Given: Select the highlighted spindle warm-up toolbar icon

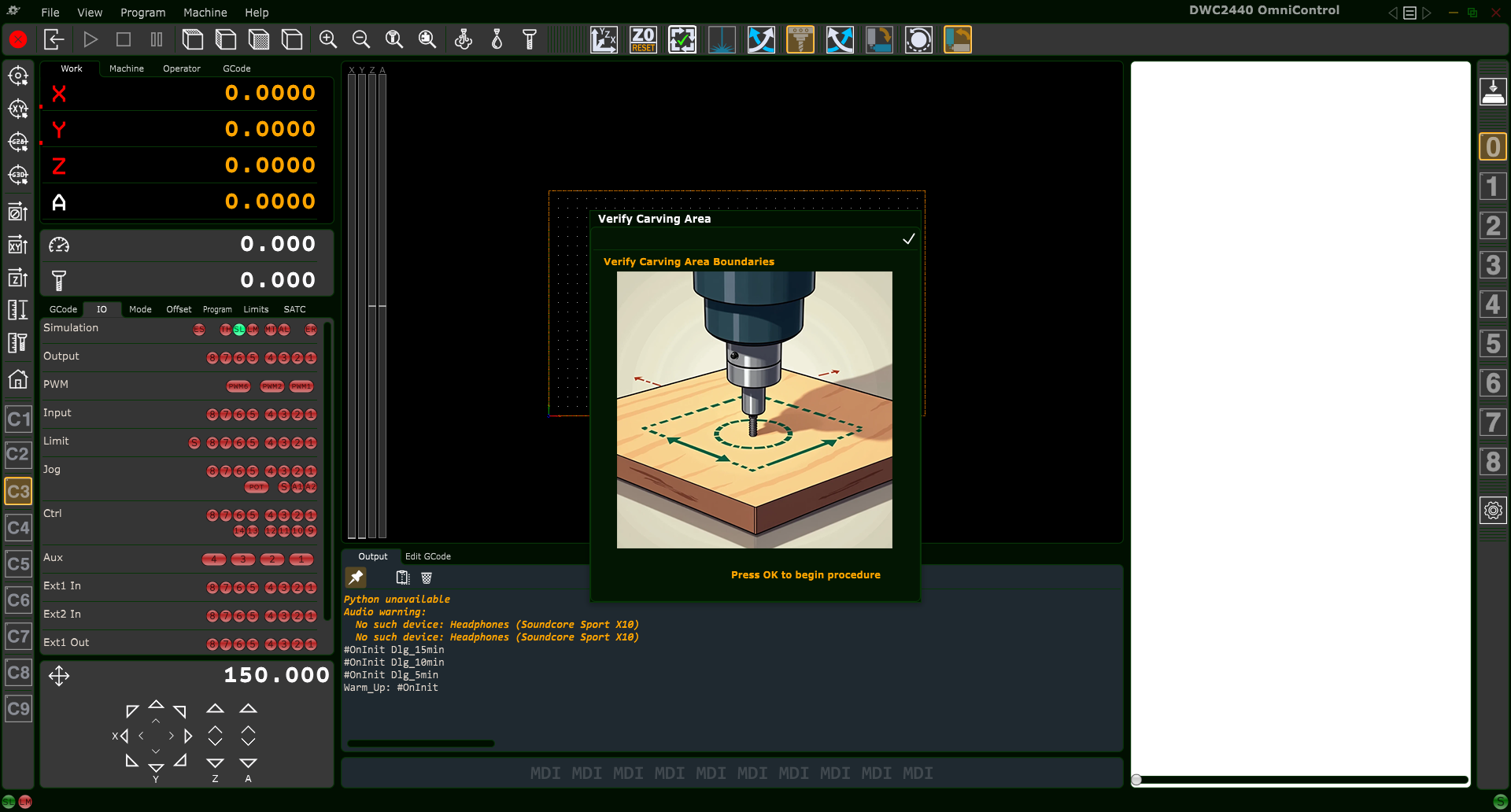Looking at the screenshot, I should point(800,39).
